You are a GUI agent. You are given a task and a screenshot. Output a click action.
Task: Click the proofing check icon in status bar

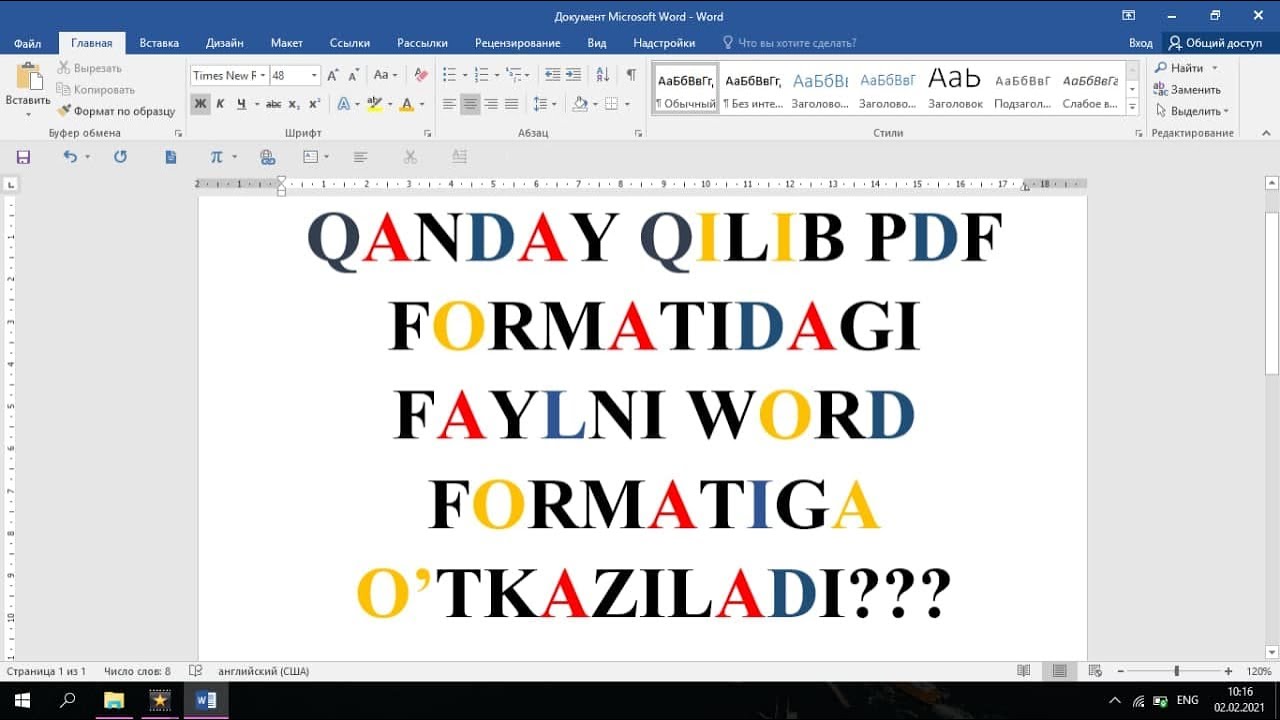pos(196,671)
